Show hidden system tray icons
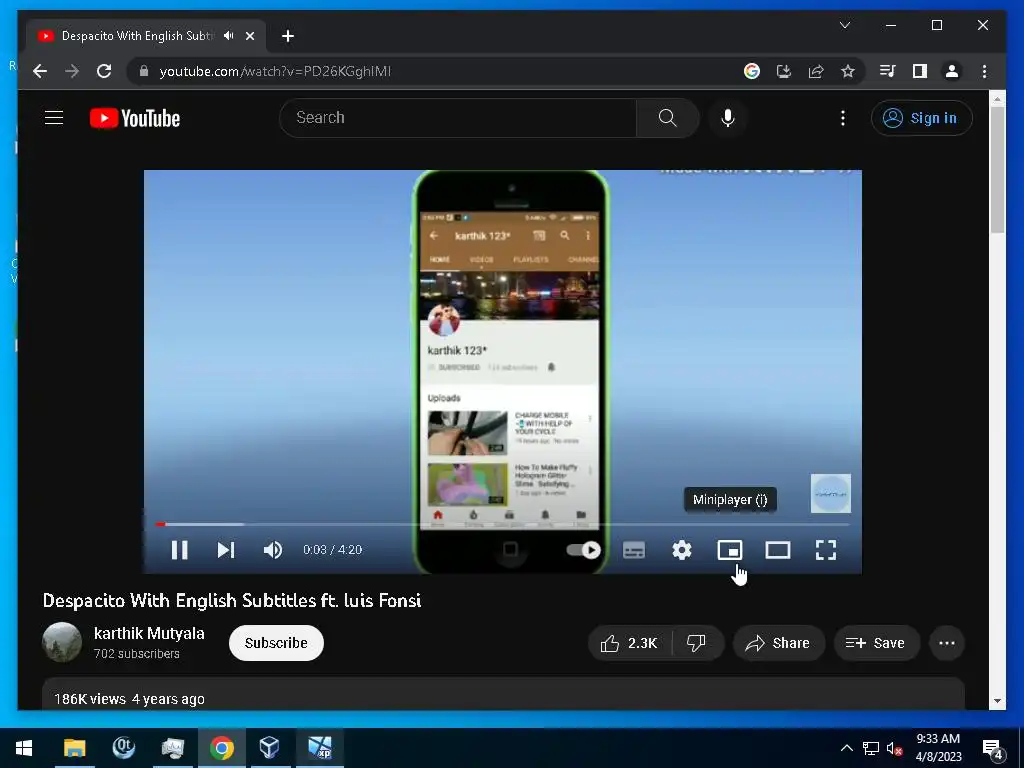This screenshot has width=1024, height=768. pos(846,748)
